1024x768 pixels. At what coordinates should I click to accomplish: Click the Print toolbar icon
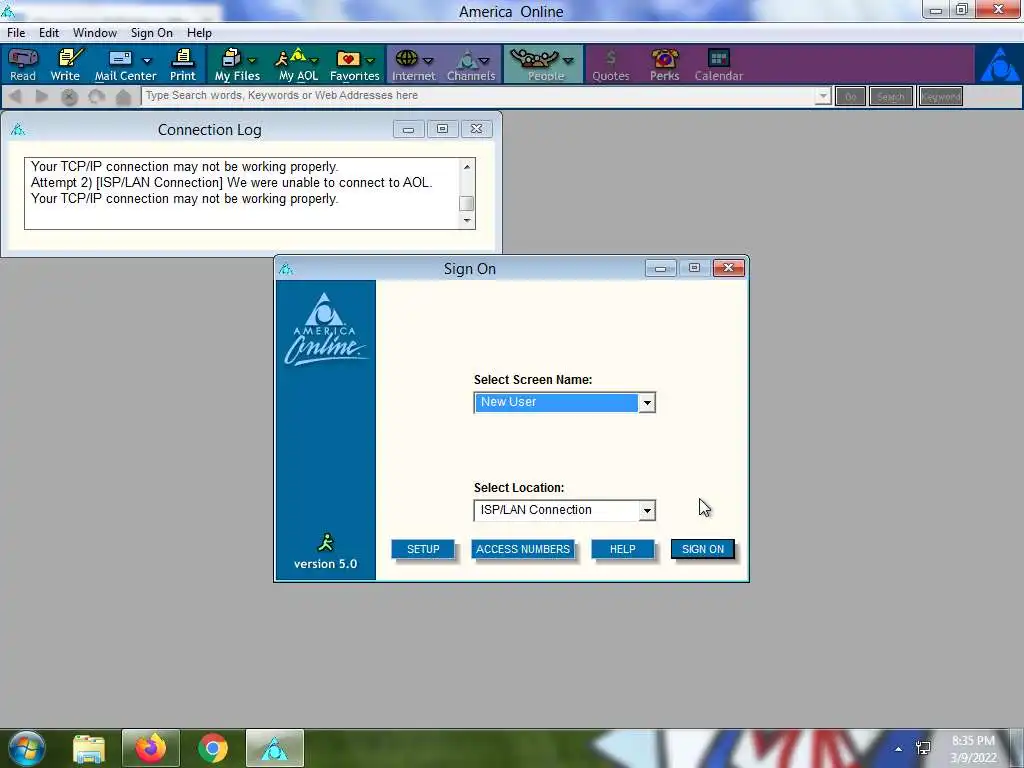(x=183, y=65)
